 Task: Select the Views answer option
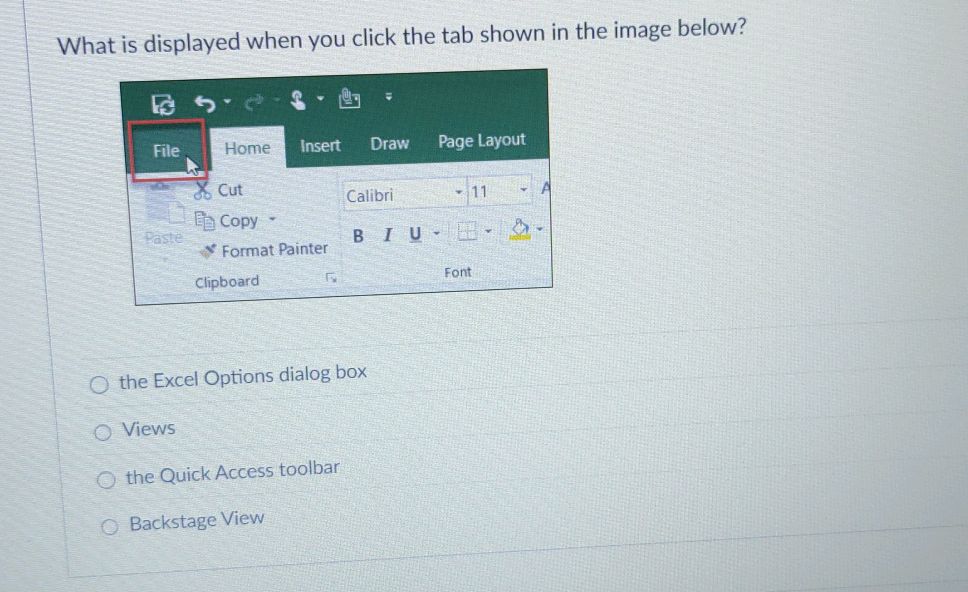pyautogui.click(x=103, y=431)
